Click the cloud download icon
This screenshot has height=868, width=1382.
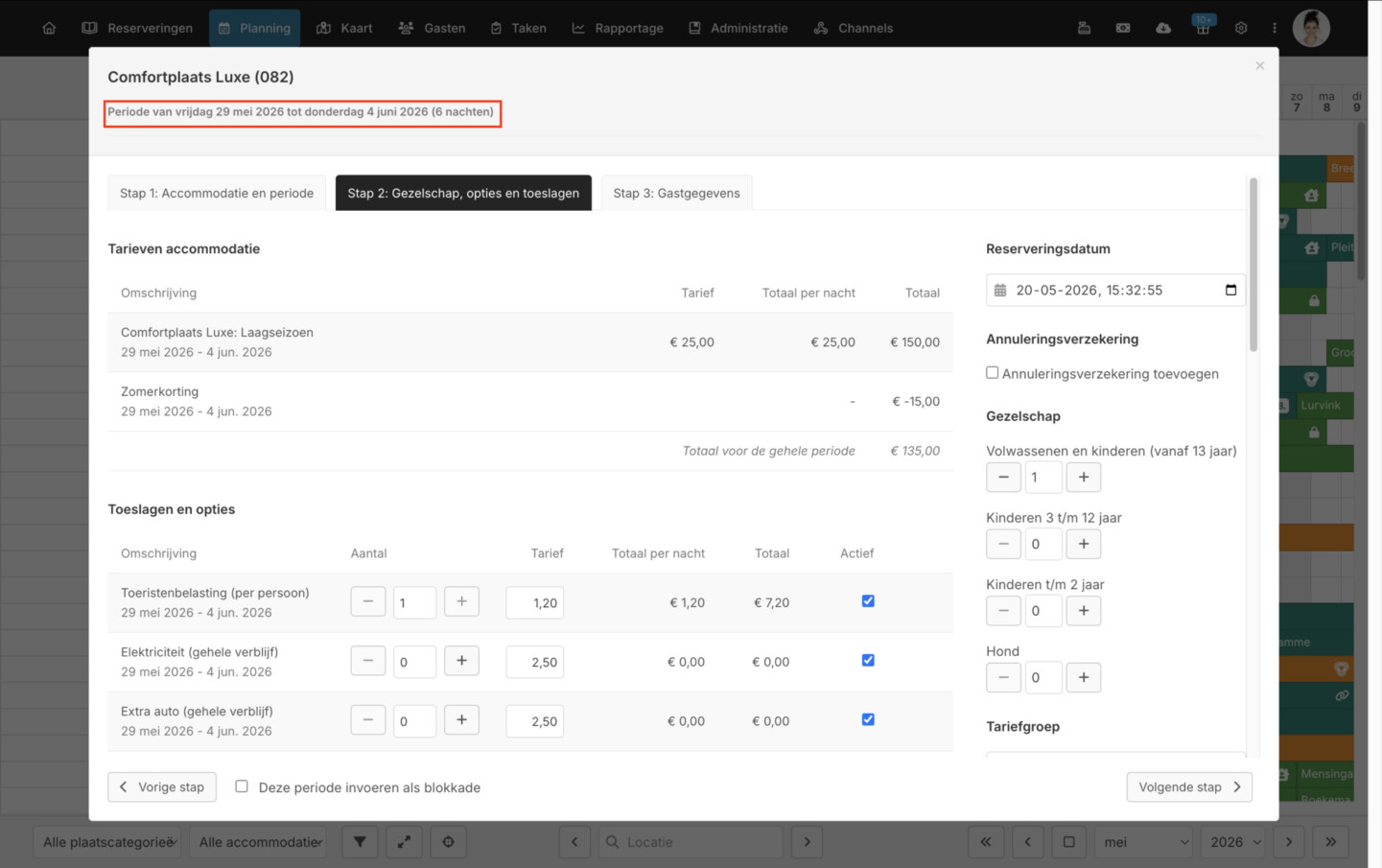point(1162,28)
